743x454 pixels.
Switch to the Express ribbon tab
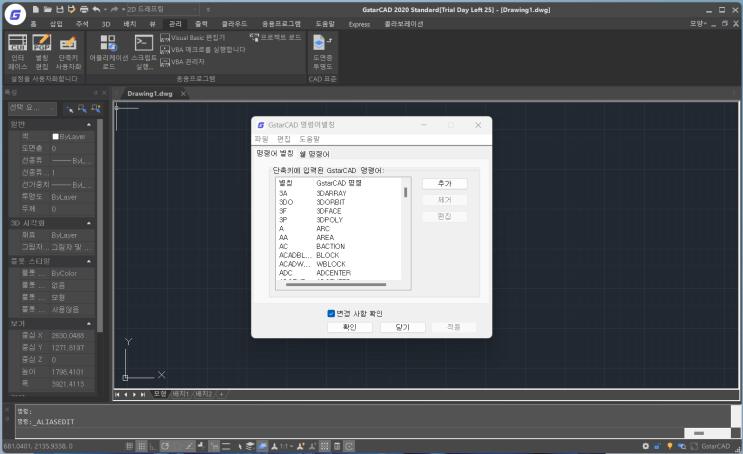[359, 24]
